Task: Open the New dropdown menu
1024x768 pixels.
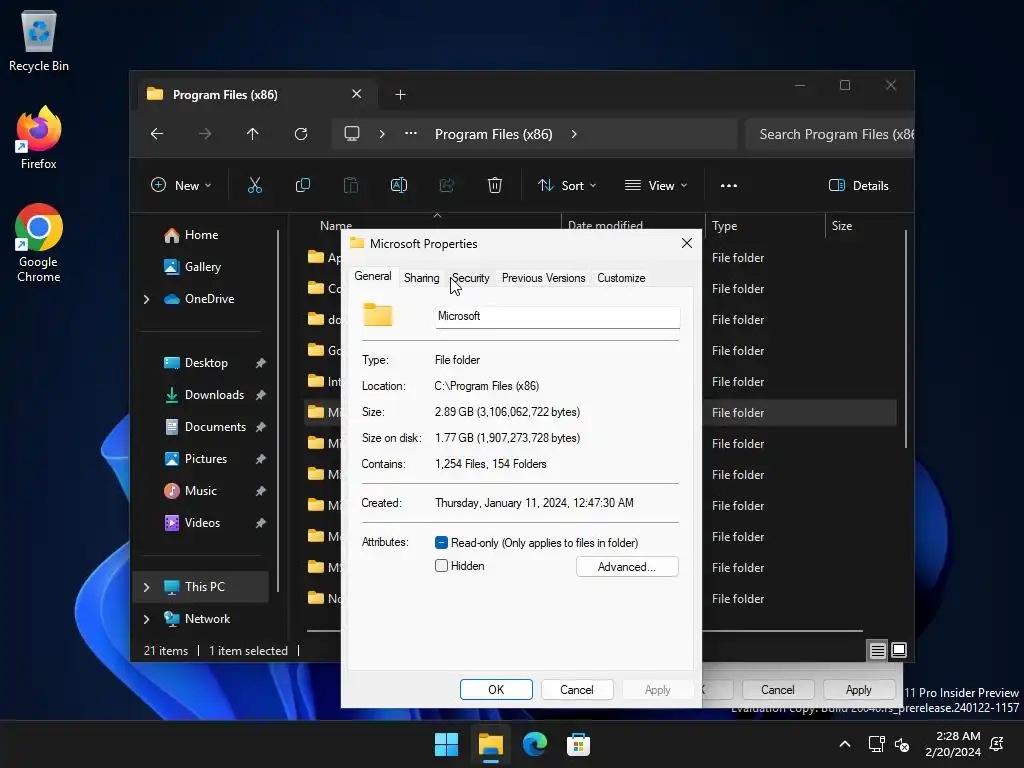Action: click(181, 185)
